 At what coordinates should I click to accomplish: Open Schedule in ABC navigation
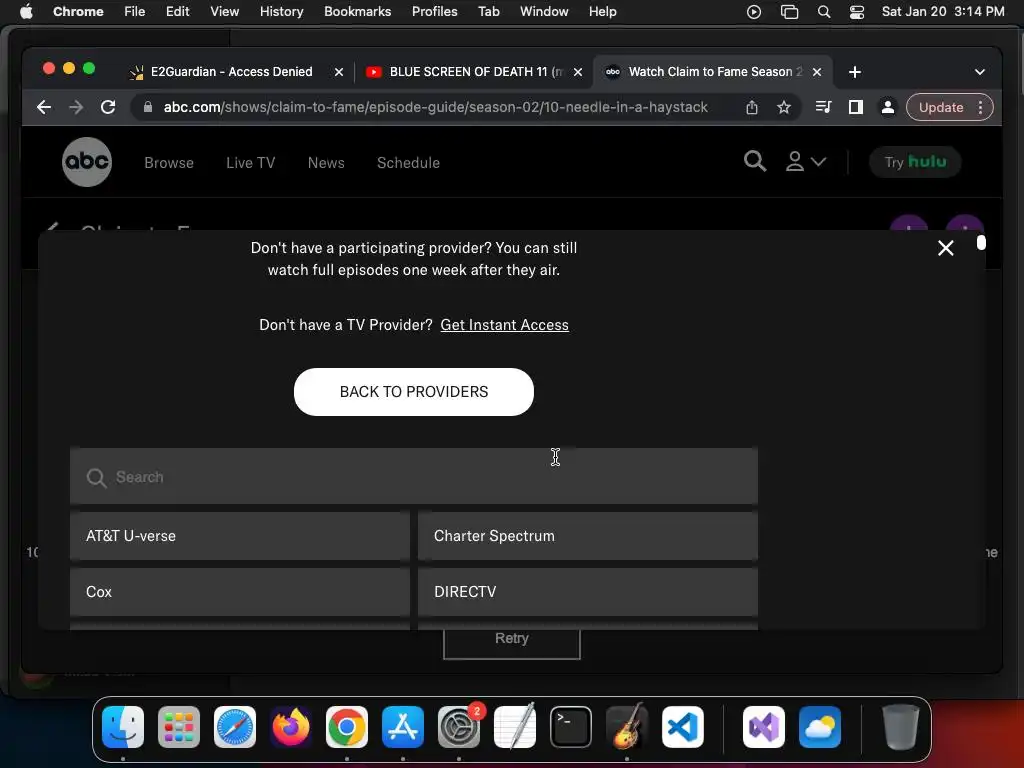click(x=408, y=163)
